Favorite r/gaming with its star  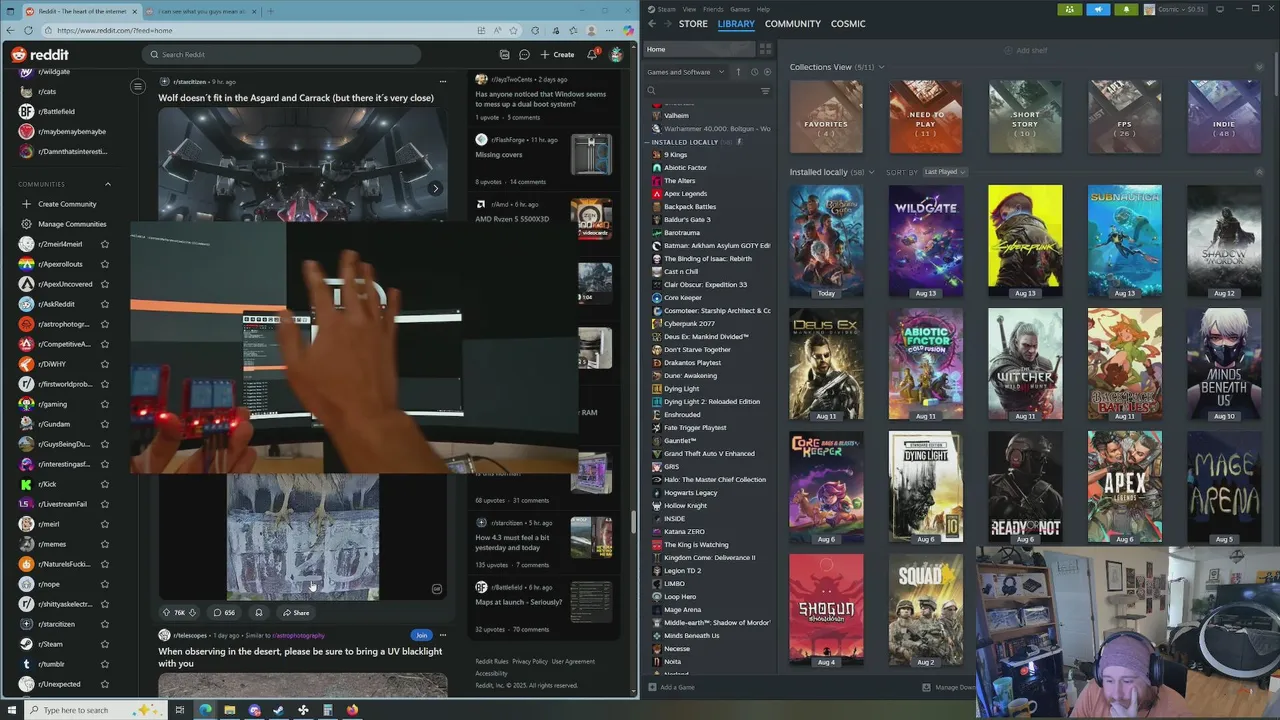click(x=105, y=404)
